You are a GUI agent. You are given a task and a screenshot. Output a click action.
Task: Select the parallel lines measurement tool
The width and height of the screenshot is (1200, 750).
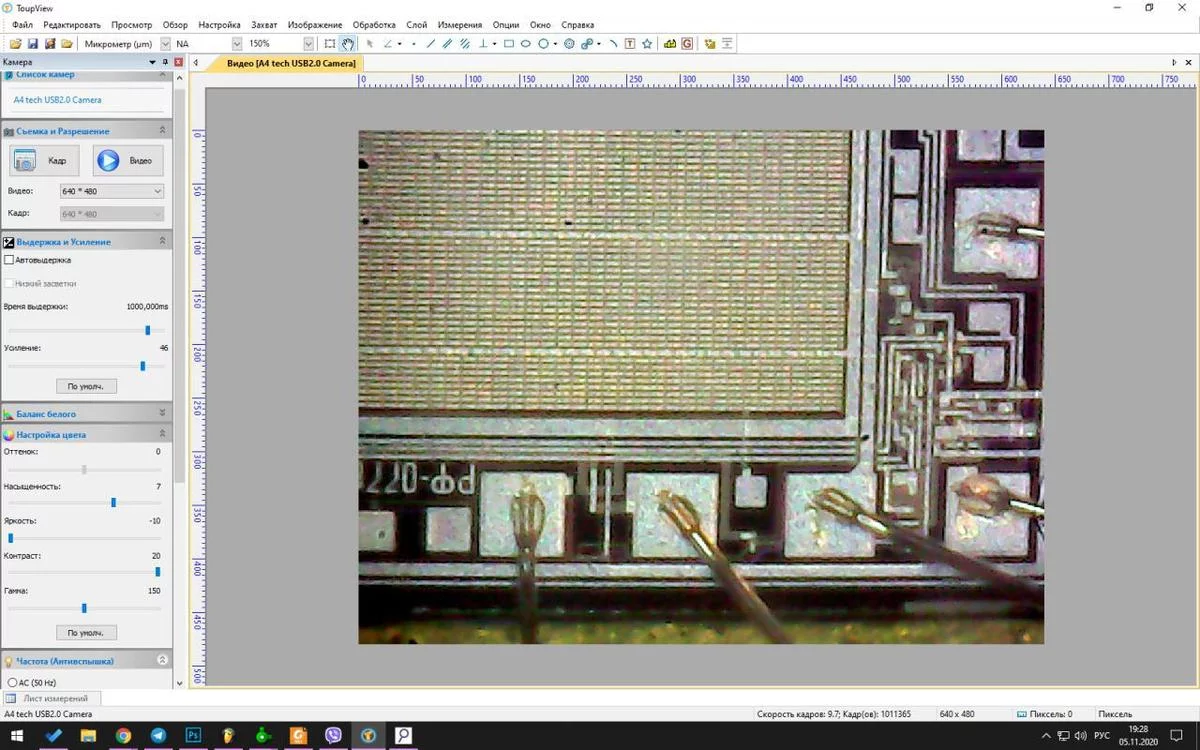448,44
